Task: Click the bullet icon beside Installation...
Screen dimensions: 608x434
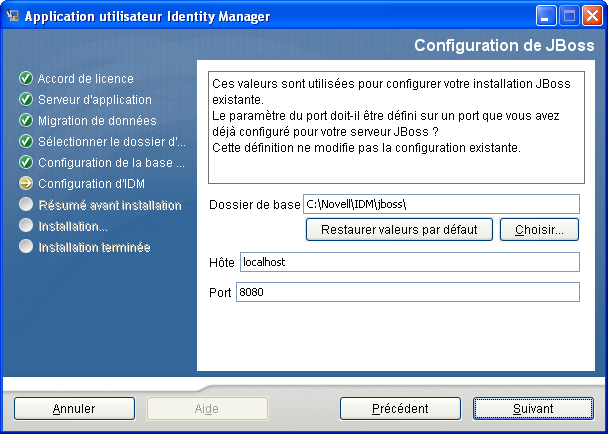Action: tap(25, 226)
